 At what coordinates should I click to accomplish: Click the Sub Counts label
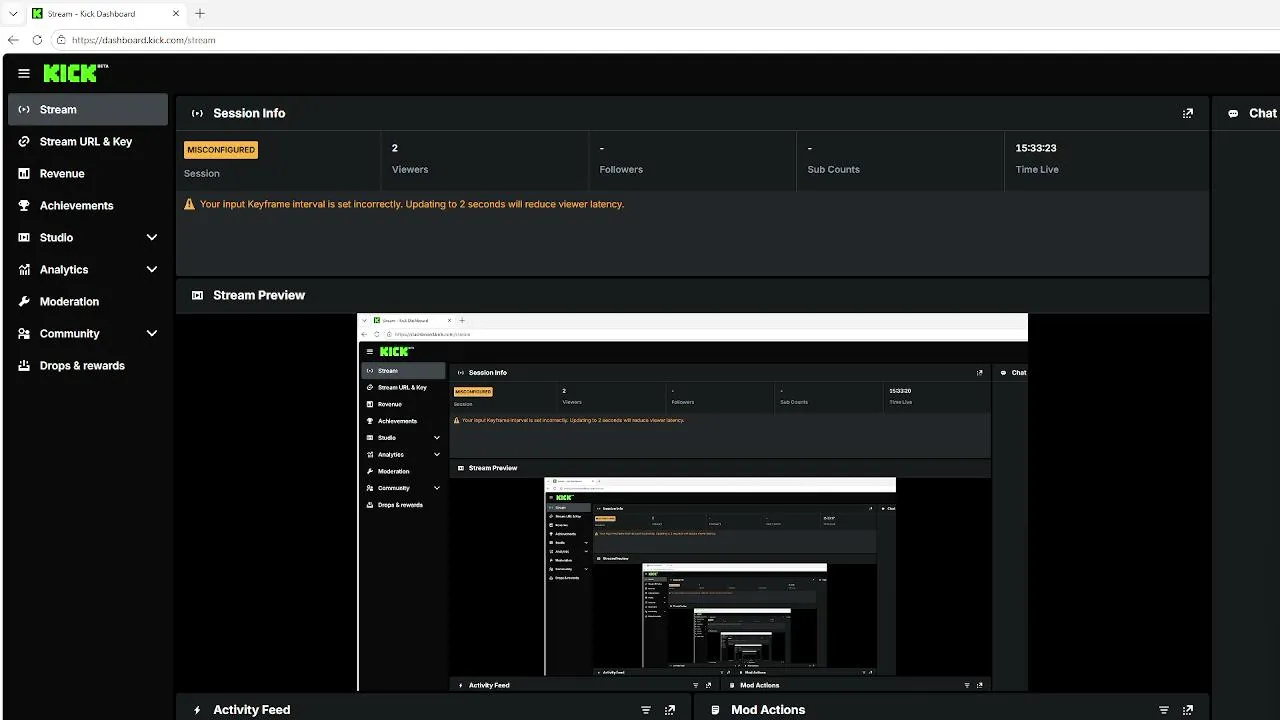tap(834, 170)
